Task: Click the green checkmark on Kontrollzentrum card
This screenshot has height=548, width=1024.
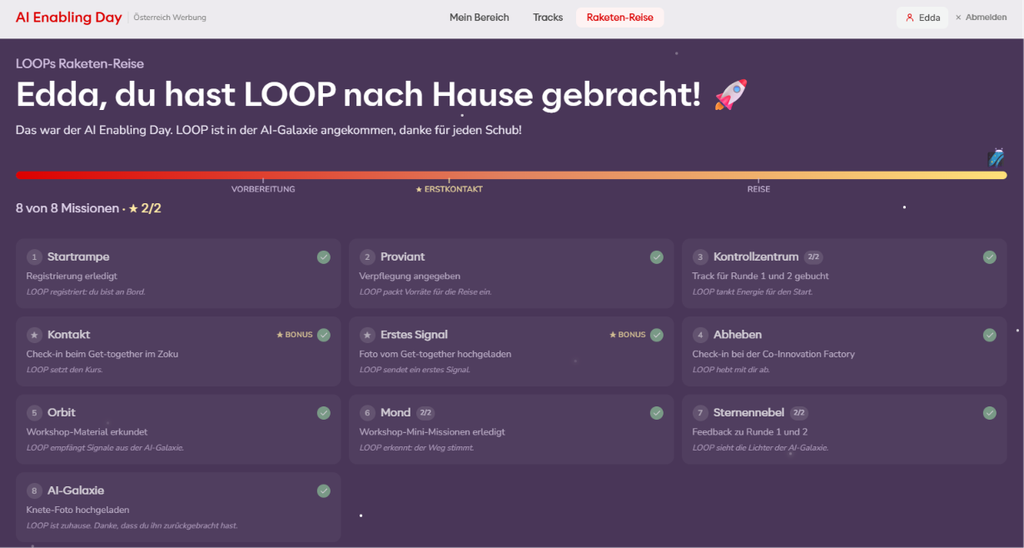Action: click(x=989, y=257)
